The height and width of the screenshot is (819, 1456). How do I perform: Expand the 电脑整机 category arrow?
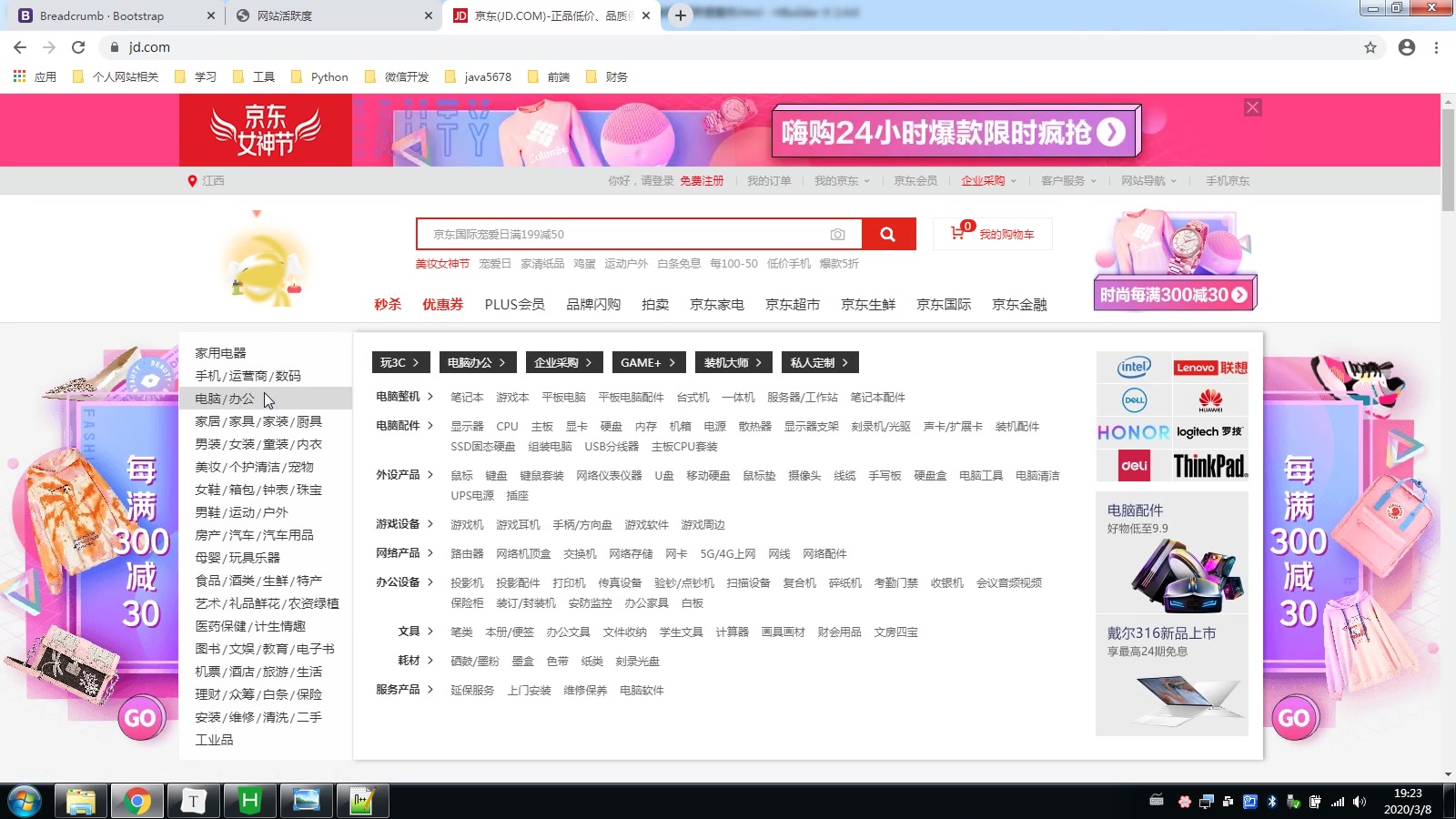coord(430,397)
